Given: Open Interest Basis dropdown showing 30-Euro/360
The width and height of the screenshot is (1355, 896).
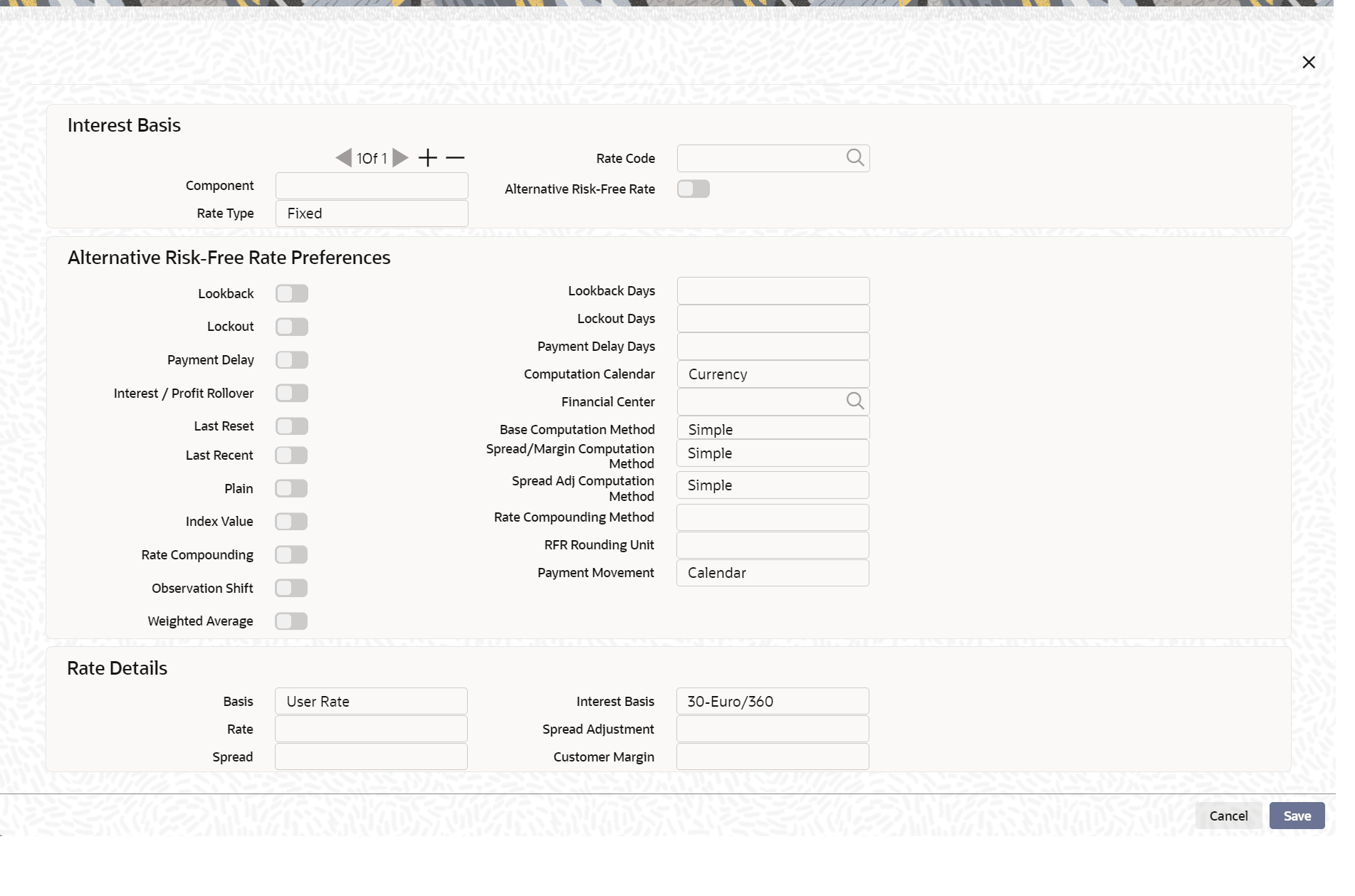Looking at the screenshot, I should [773, 702].
